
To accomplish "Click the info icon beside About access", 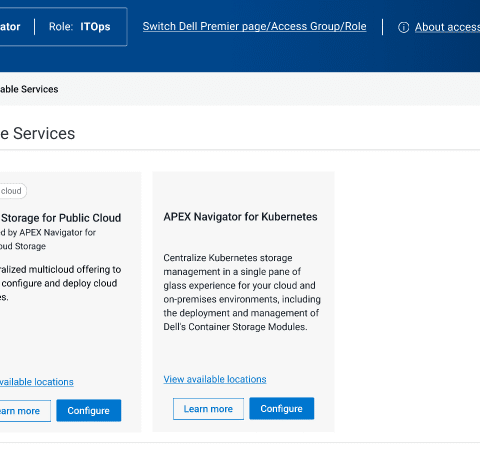I will (403, 27).
